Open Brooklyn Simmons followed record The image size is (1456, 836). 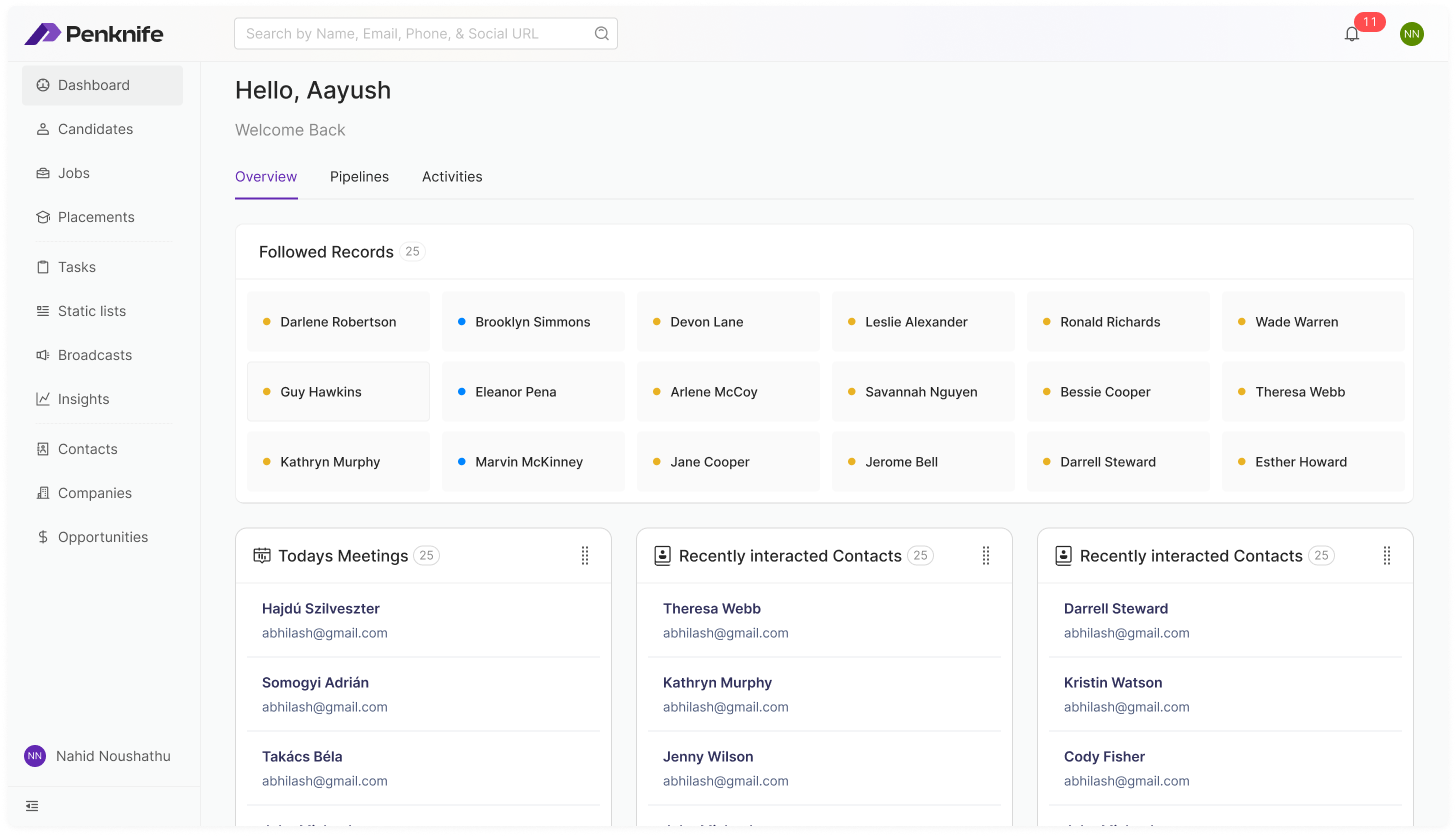click(x=533, y=322)
